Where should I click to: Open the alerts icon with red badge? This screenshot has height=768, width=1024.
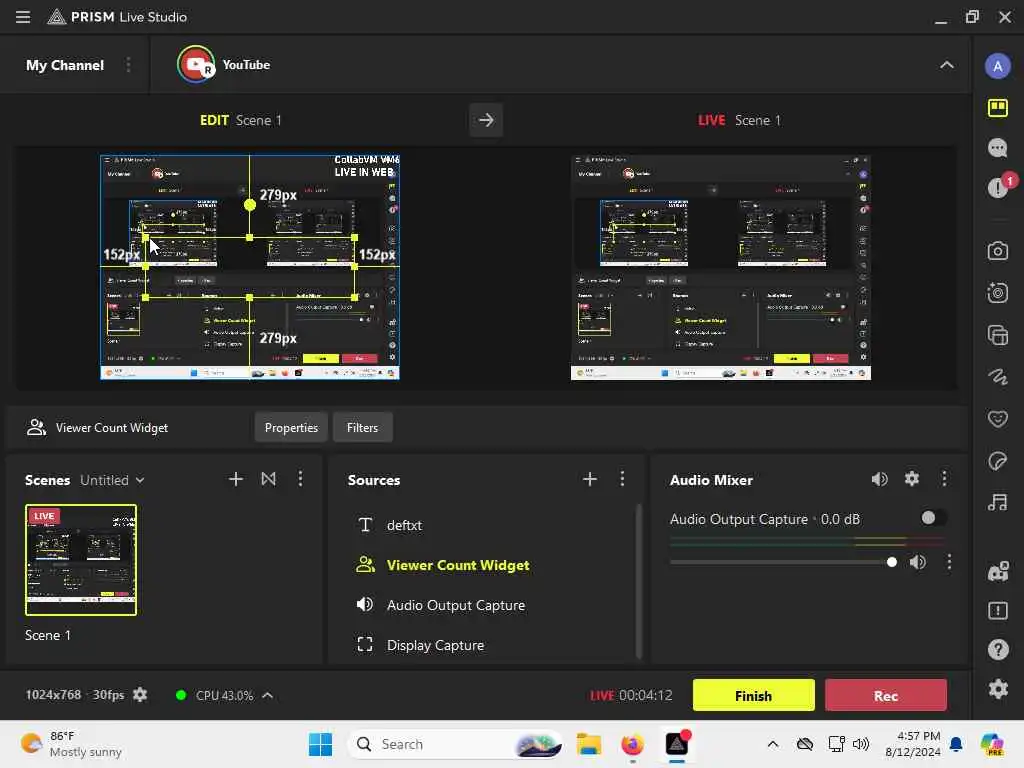pyautogui.click(x=999, y=187)
